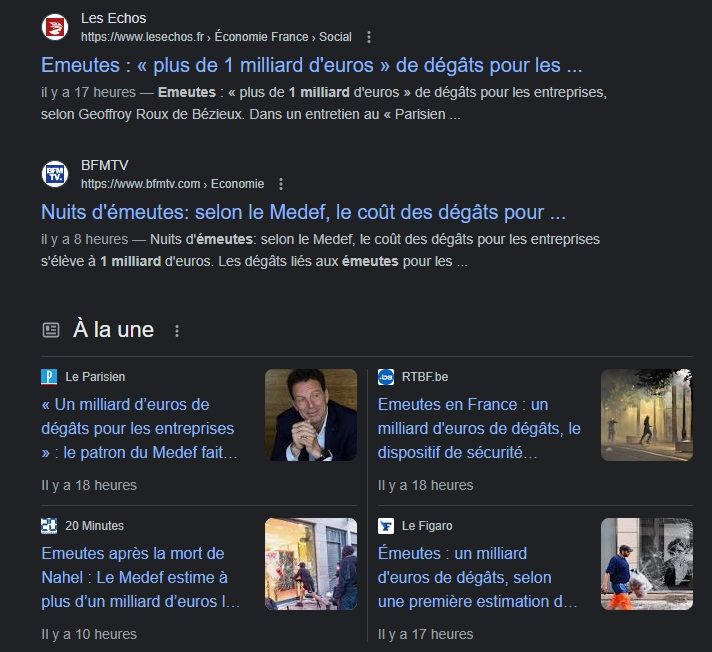
Task: Click the BFMTV site name
Action: 104,165
